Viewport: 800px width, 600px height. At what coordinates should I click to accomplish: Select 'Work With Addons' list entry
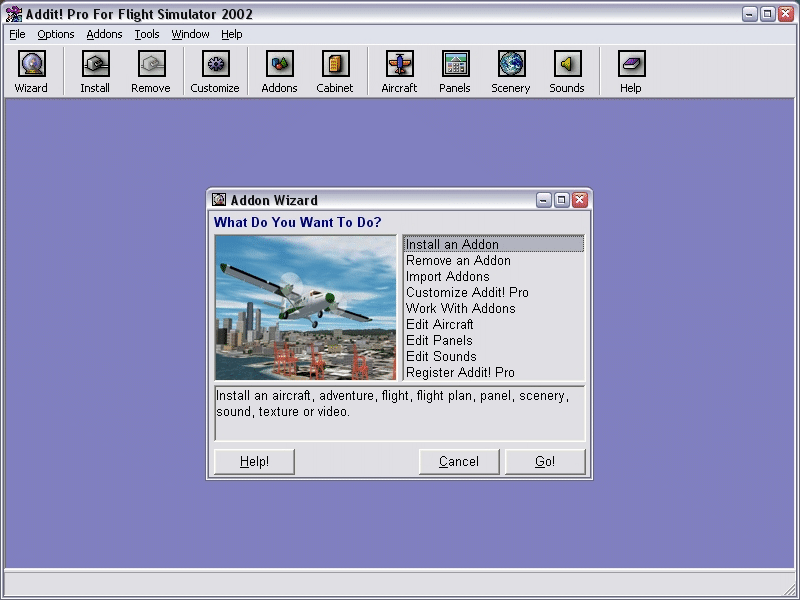pos(493,308)
